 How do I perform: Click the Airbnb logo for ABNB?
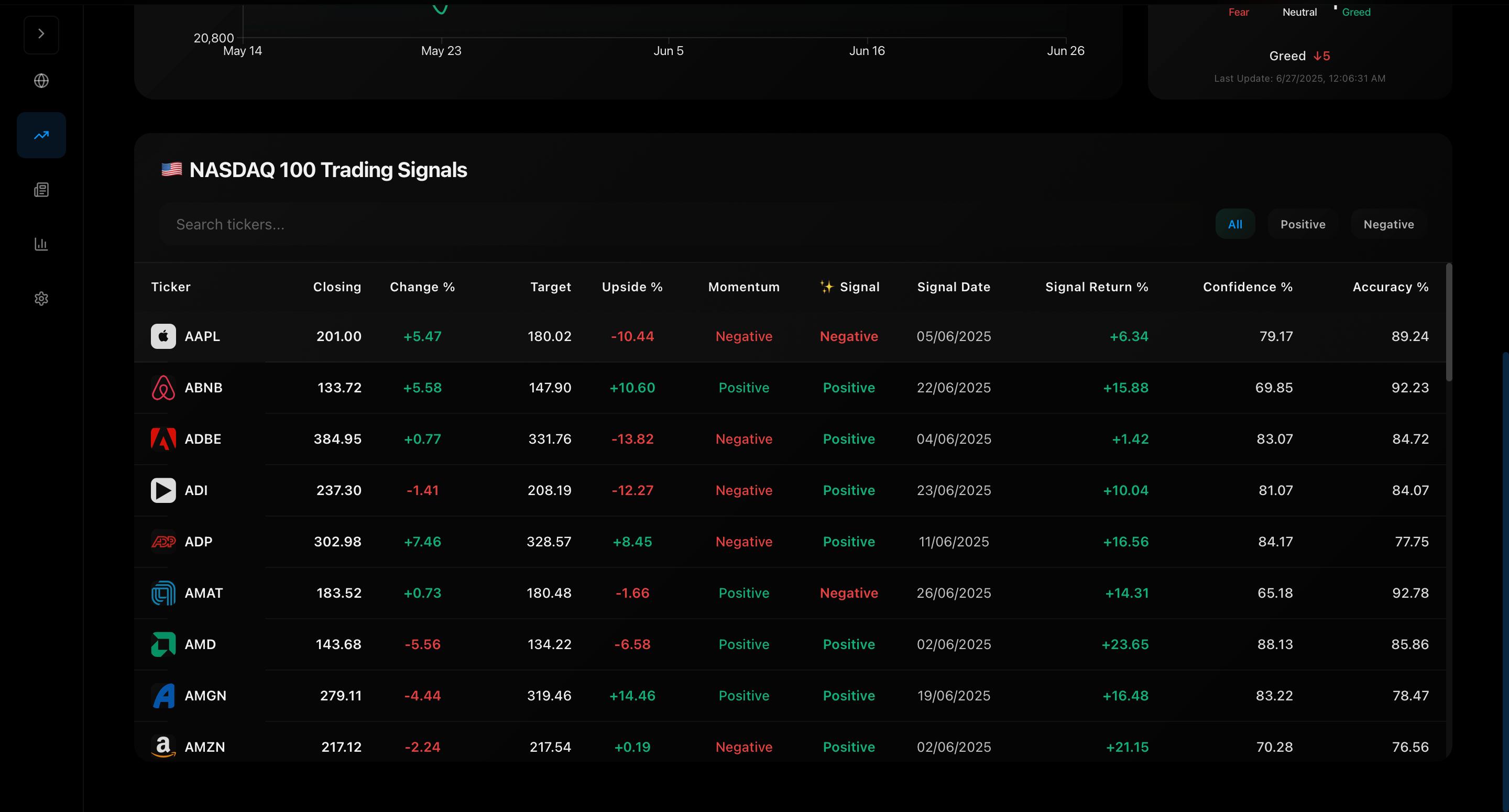pos(163,388)
